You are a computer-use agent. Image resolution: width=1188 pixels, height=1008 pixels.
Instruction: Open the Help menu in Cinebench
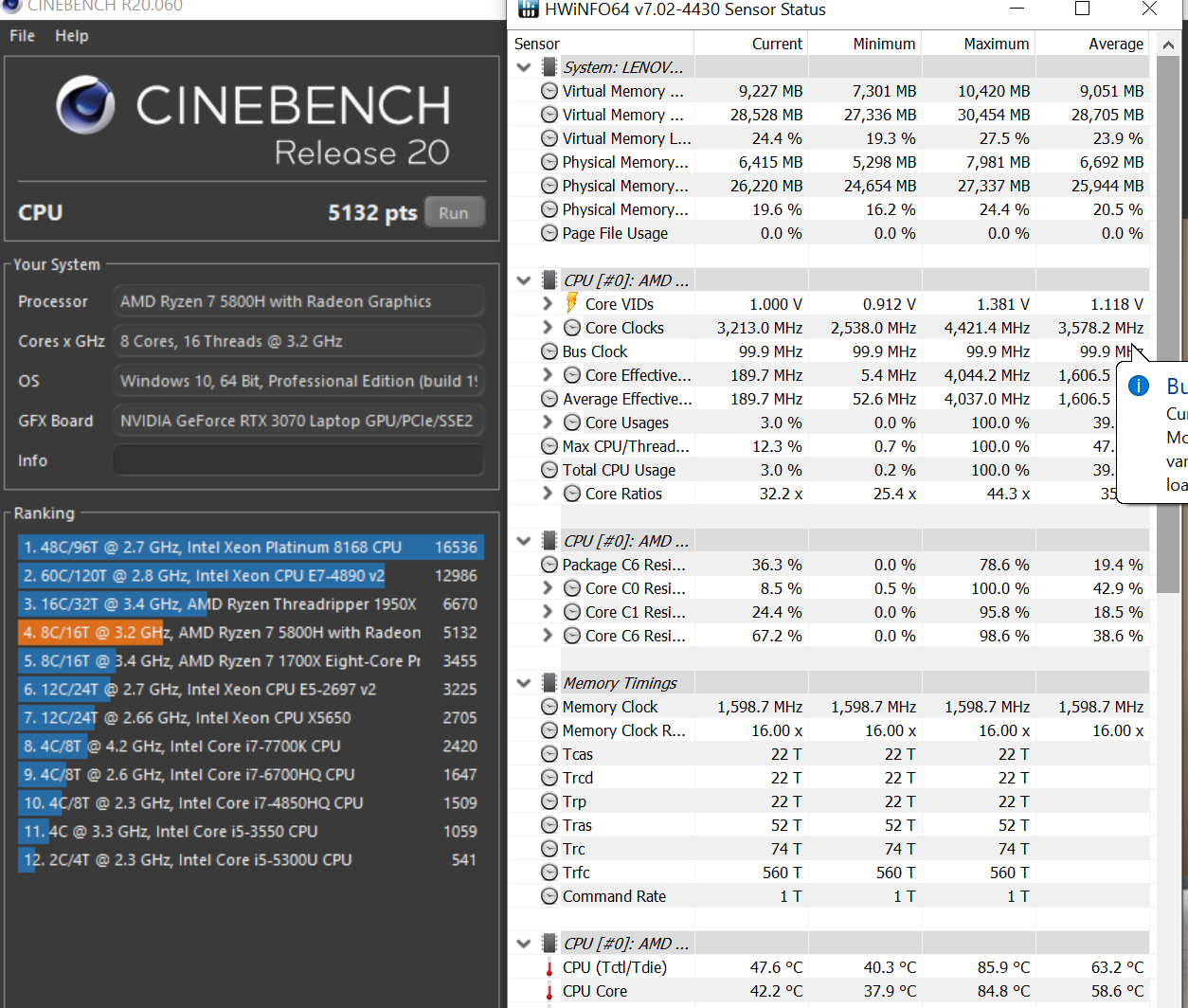point(71,36)
